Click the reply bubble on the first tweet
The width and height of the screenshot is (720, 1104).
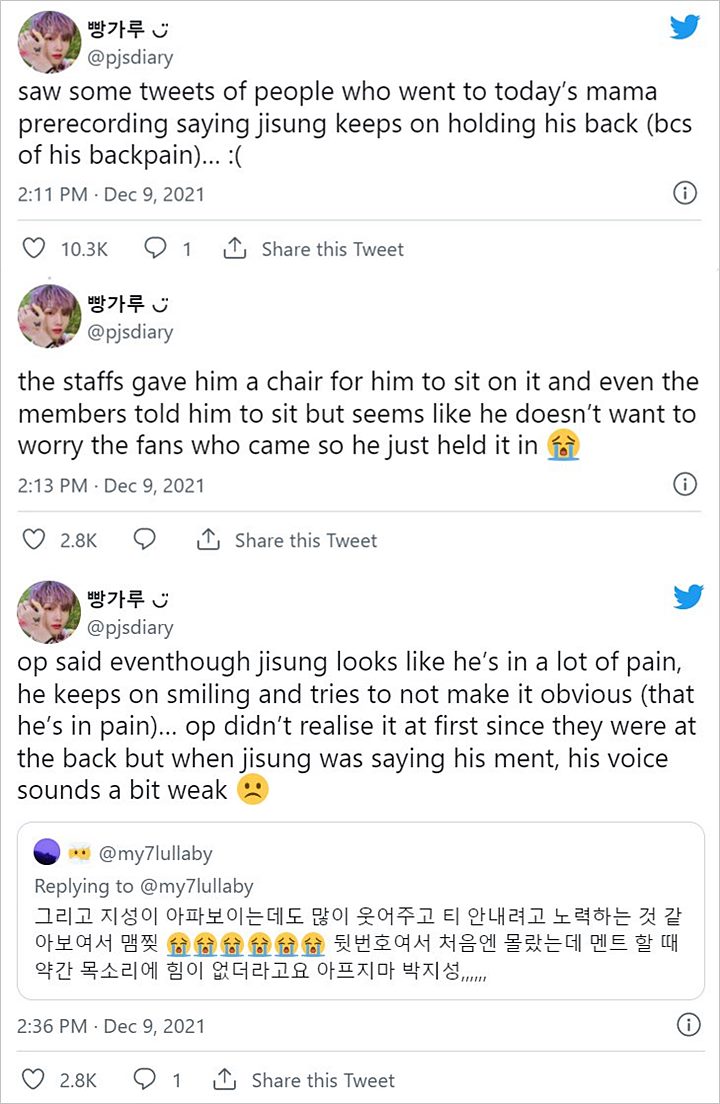(155, 249)
